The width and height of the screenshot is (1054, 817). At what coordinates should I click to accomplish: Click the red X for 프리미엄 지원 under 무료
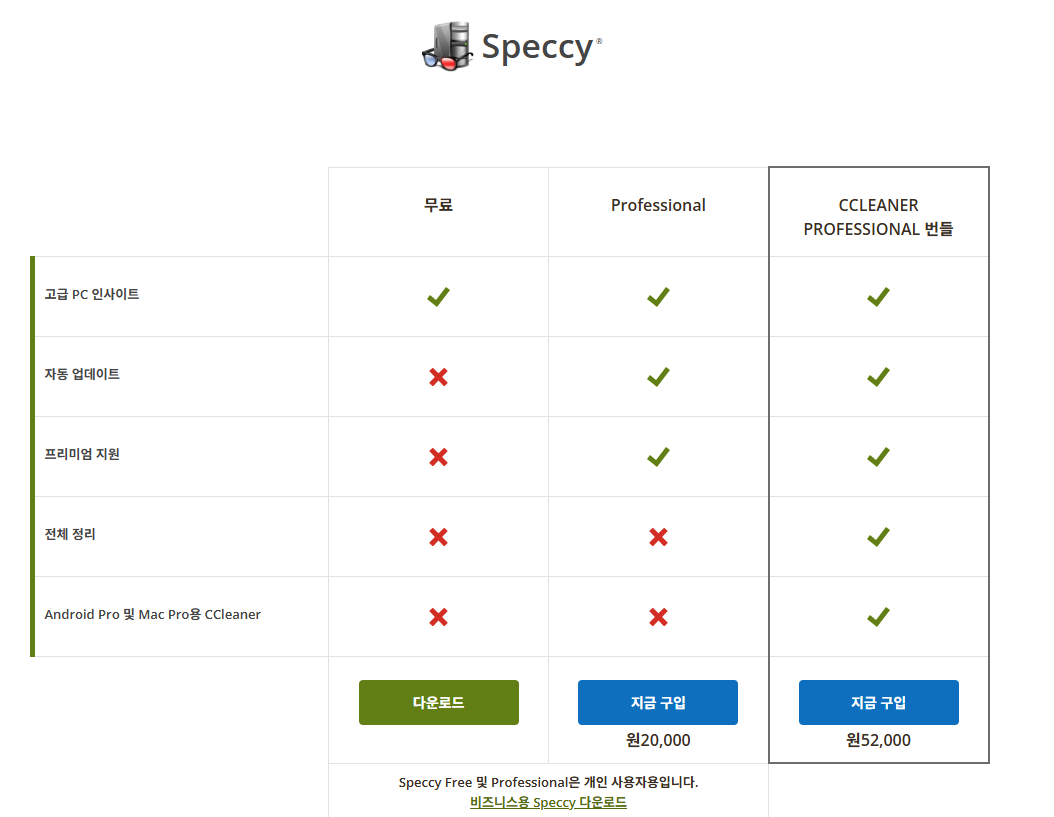pyautogui.click(x=438, y=457)
